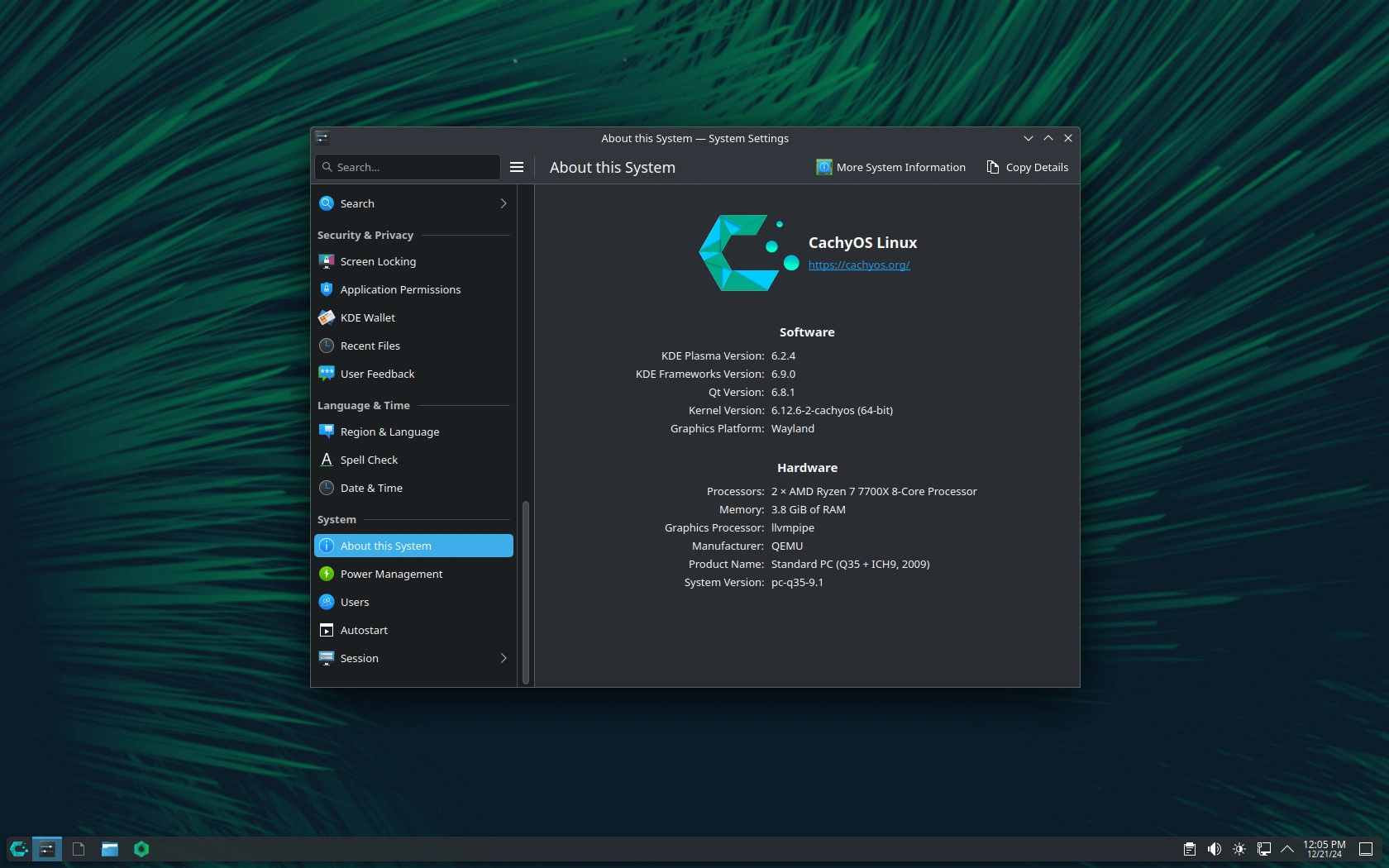Open Autostart settings page
The image size is (1389, 868).
[x=413, y=630]
